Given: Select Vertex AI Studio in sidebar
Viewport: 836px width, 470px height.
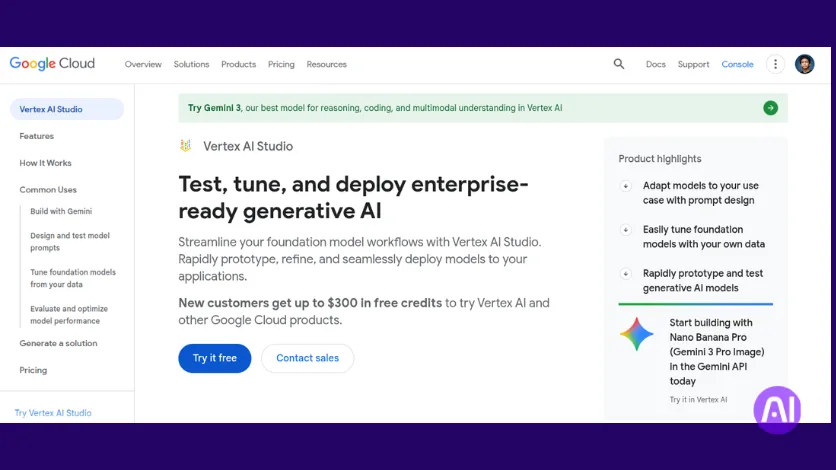Looking at the screenshot, I should click(67, 109).
